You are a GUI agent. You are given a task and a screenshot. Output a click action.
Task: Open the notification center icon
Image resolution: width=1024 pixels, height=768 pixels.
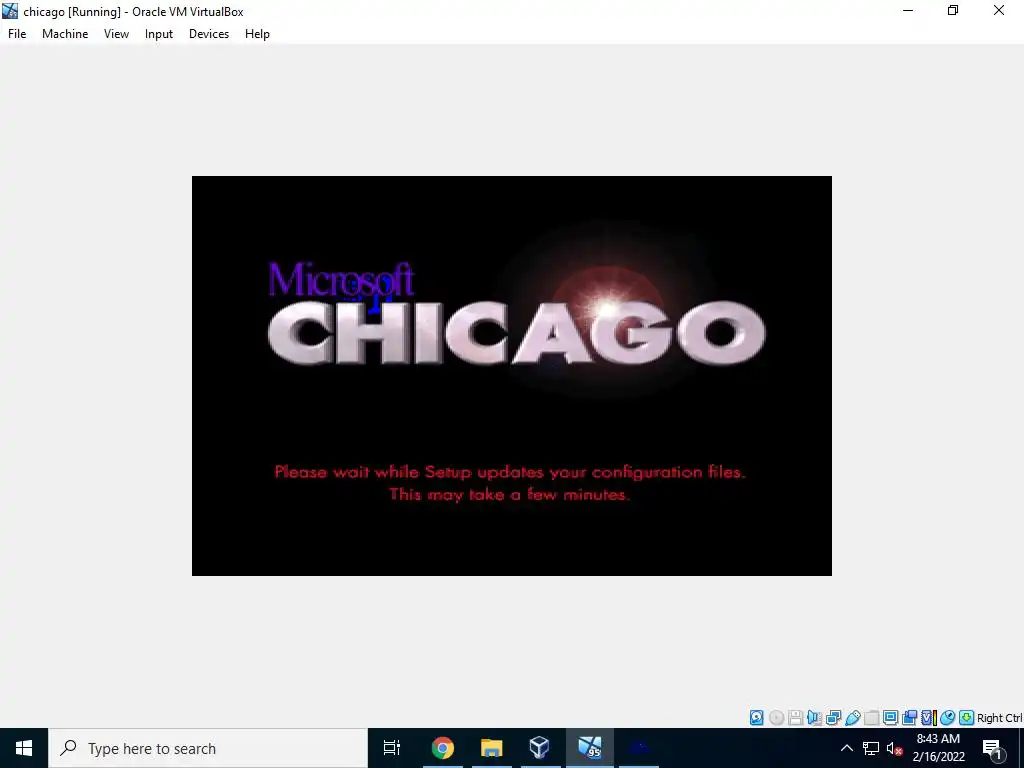pyautogui.click(x=993, y=748)
